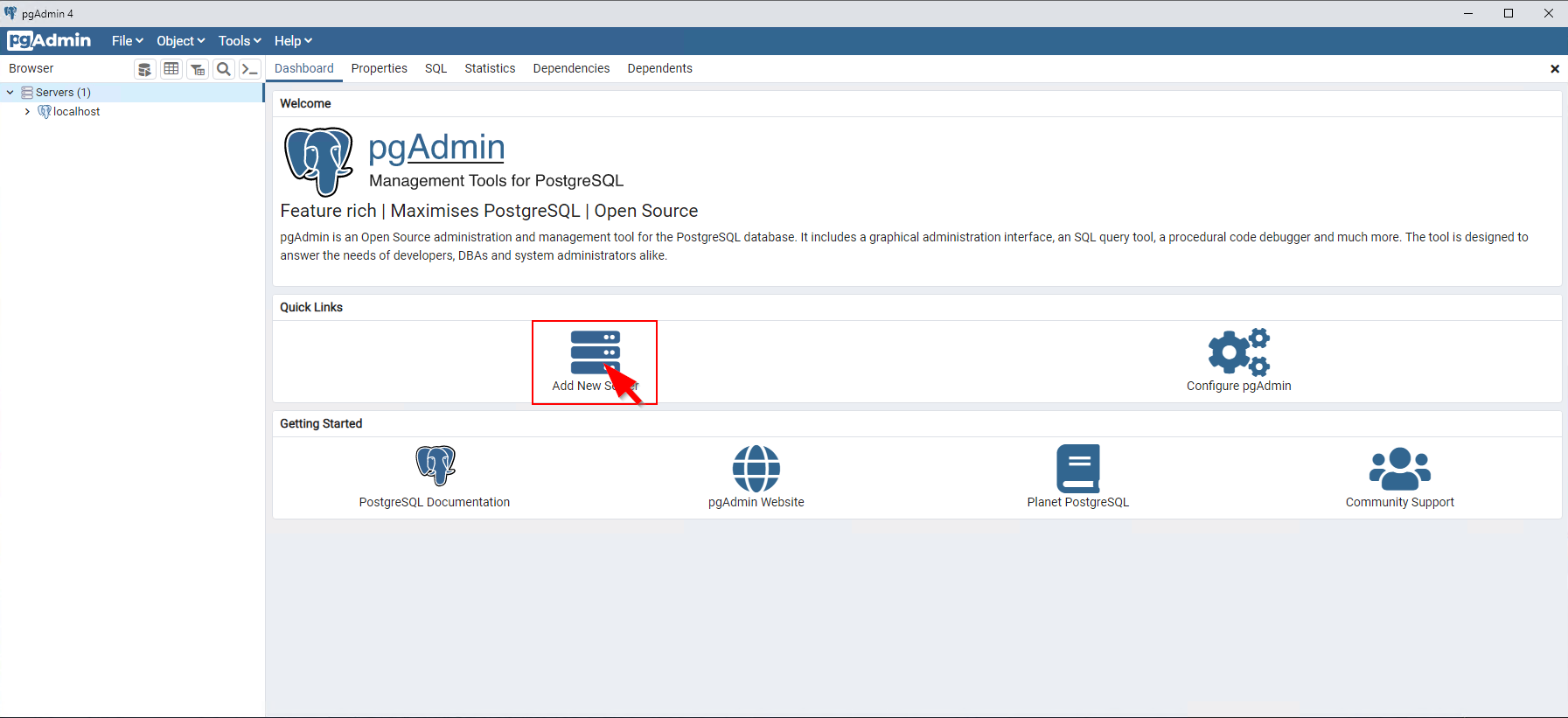Screen dimensions: 1568x718
Task: Click pgAdmin 4 title bar app icon
Action: click(x=10, y=13)
